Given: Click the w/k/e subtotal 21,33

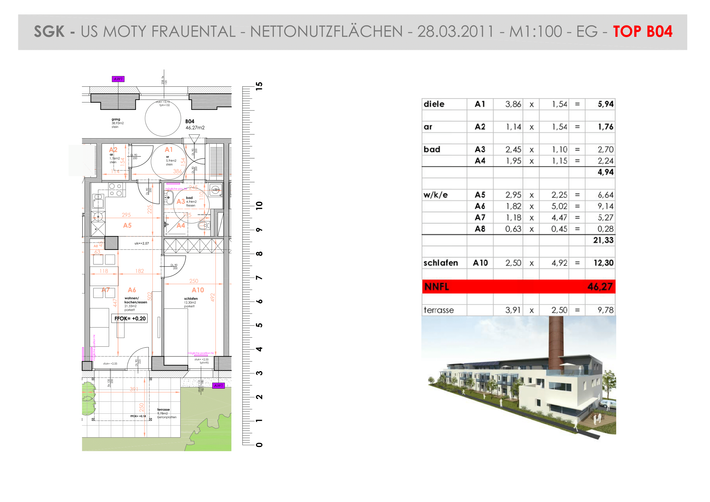Looking at the screenshot, I should click(x=603, y=240).
